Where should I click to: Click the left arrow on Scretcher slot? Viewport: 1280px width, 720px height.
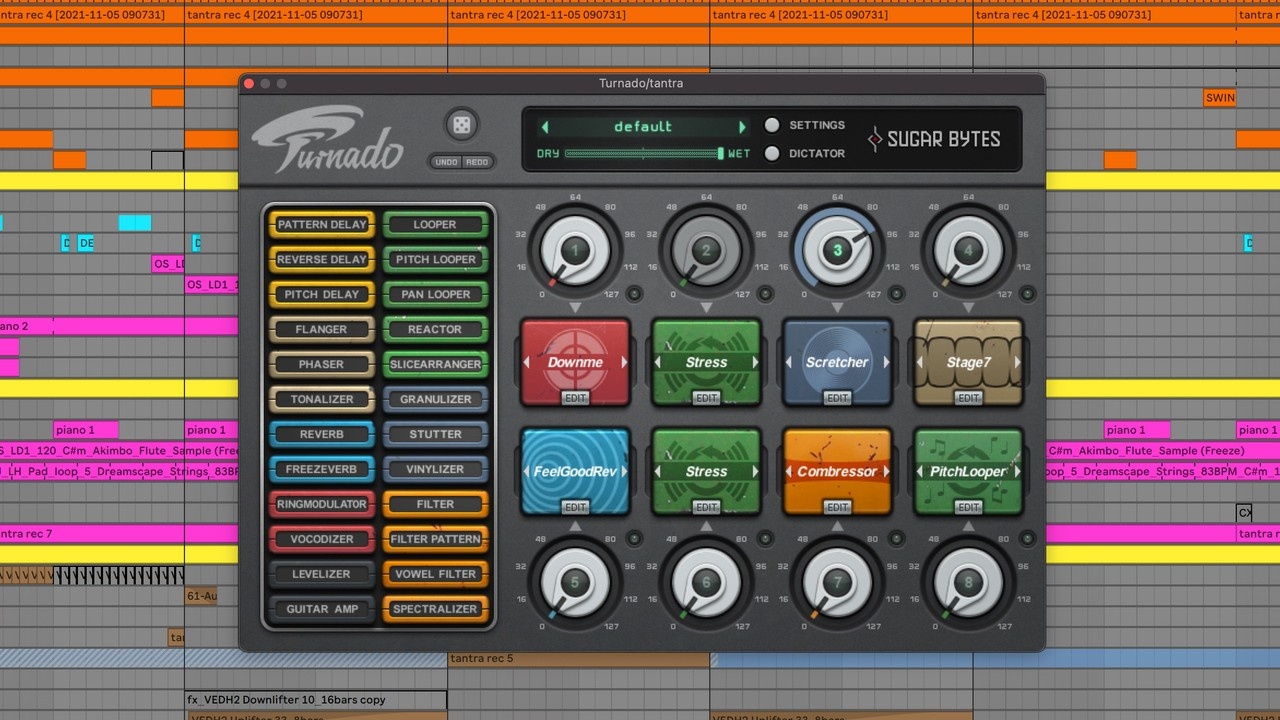click(789, 362)
